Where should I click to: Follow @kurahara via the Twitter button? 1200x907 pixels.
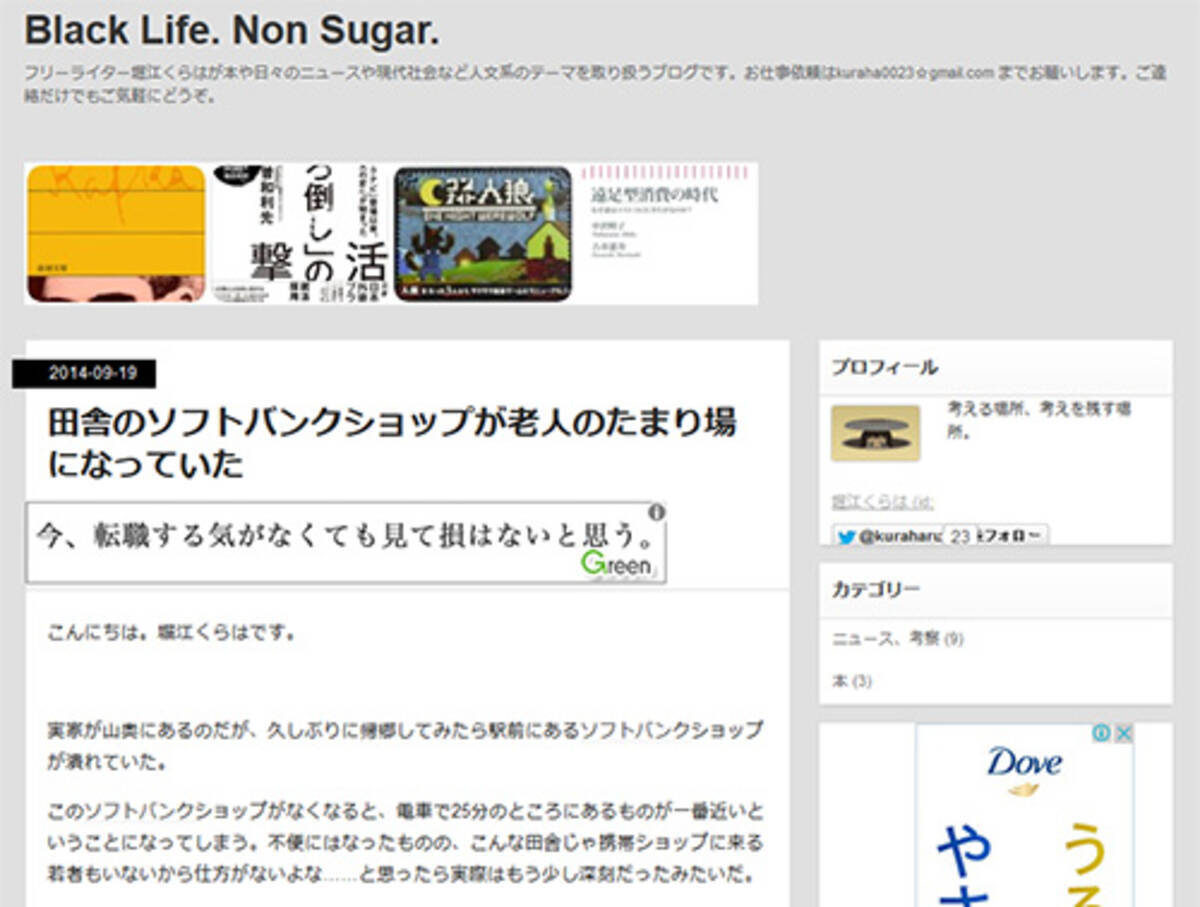pos(940,536)
